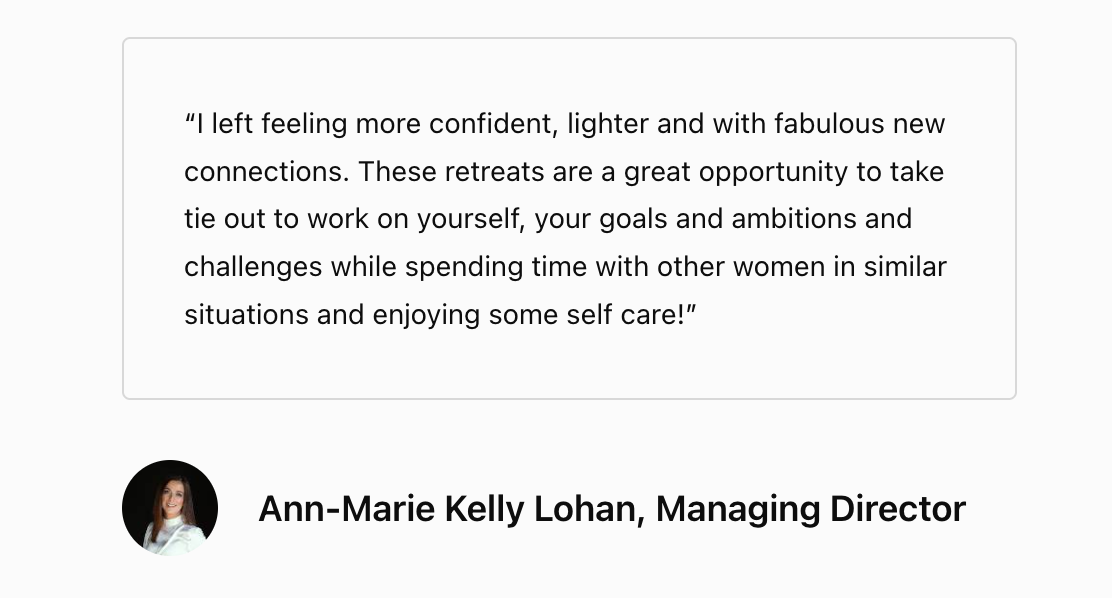Click the word "enjoying" in the testimonial
Screen dimensions: 1112x598
coord(426,315)
